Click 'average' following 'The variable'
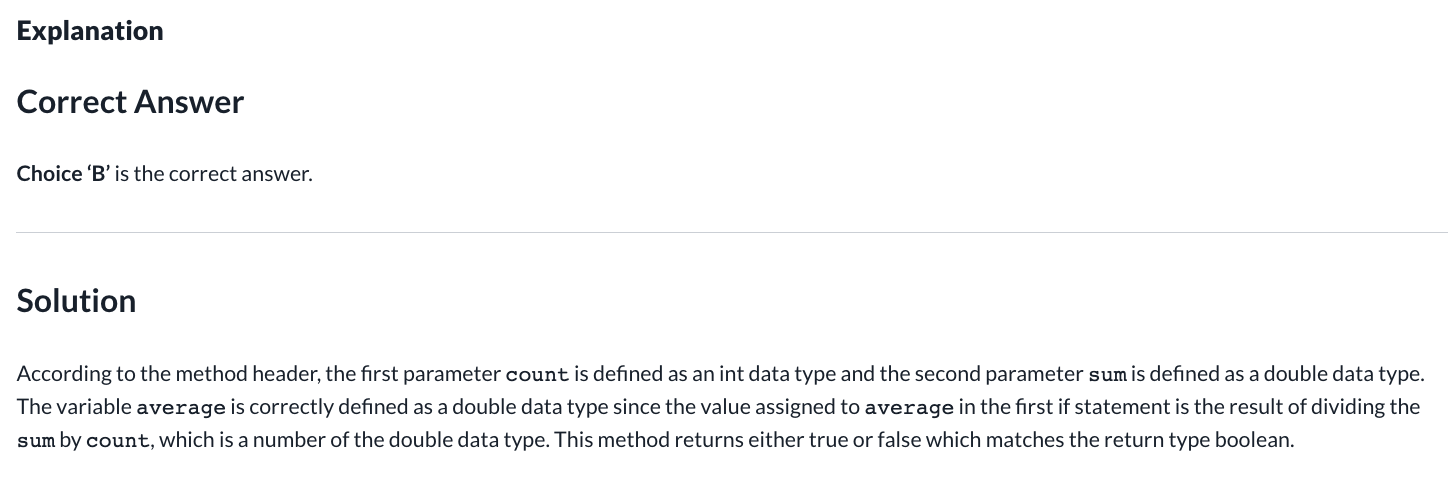Screen dimensions: 1448x478 (180, 408)
